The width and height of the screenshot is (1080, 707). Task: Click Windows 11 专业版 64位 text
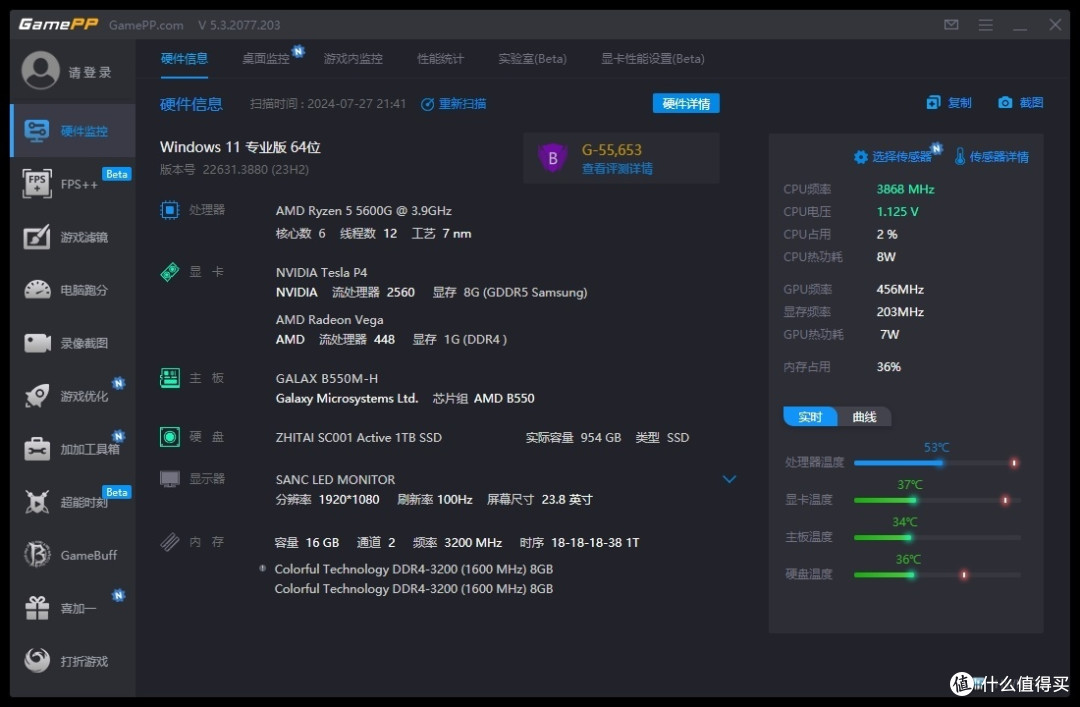point(240,147)
